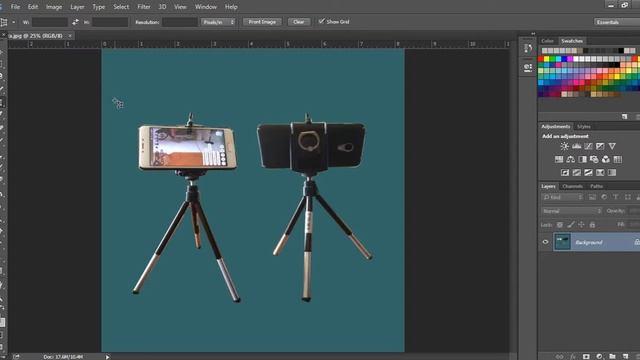Toggle type layer filter icon
The height and width of the screenshot is (360, 640).
[x=616, y=198]
